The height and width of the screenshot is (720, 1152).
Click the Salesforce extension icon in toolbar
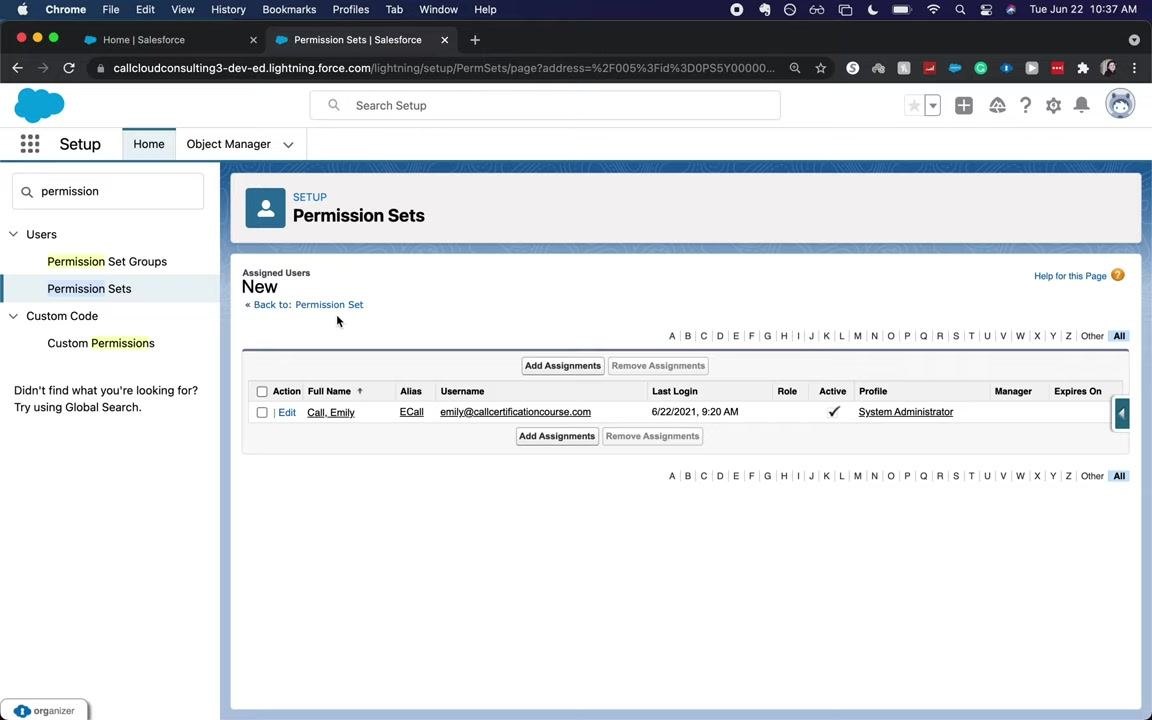point(955,68)
